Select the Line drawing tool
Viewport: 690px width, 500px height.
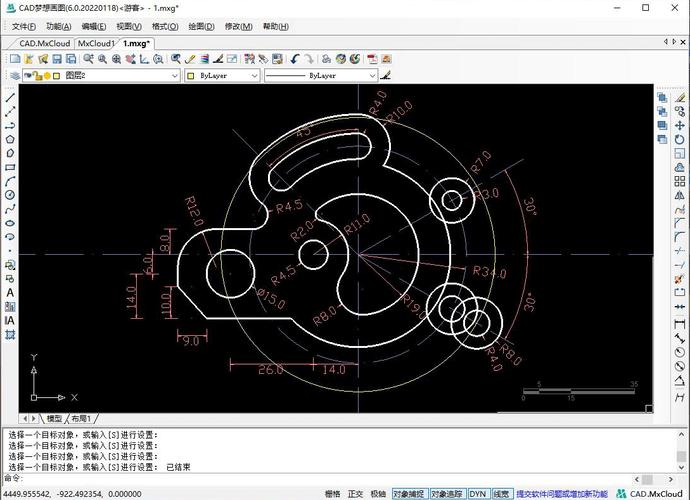10,98
